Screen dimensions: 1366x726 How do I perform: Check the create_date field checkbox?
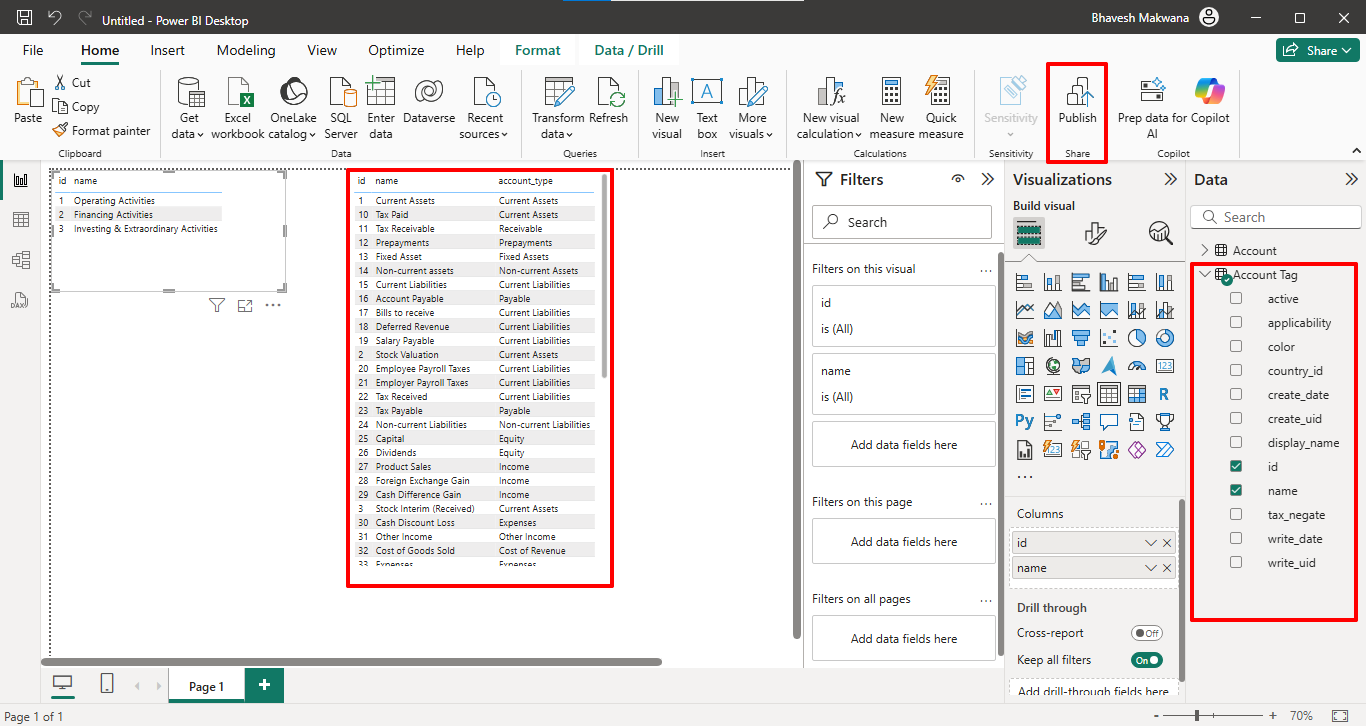pos(1236,395)
